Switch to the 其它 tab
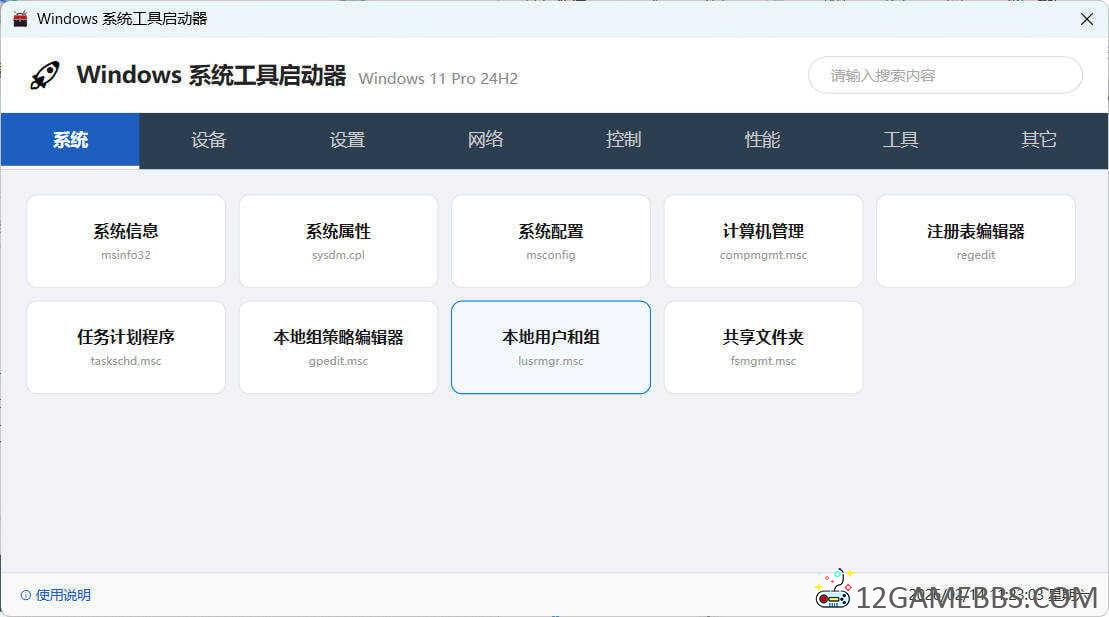Screen dimensions: 1109x617 pyautogui.click(x=1039, y=140)
